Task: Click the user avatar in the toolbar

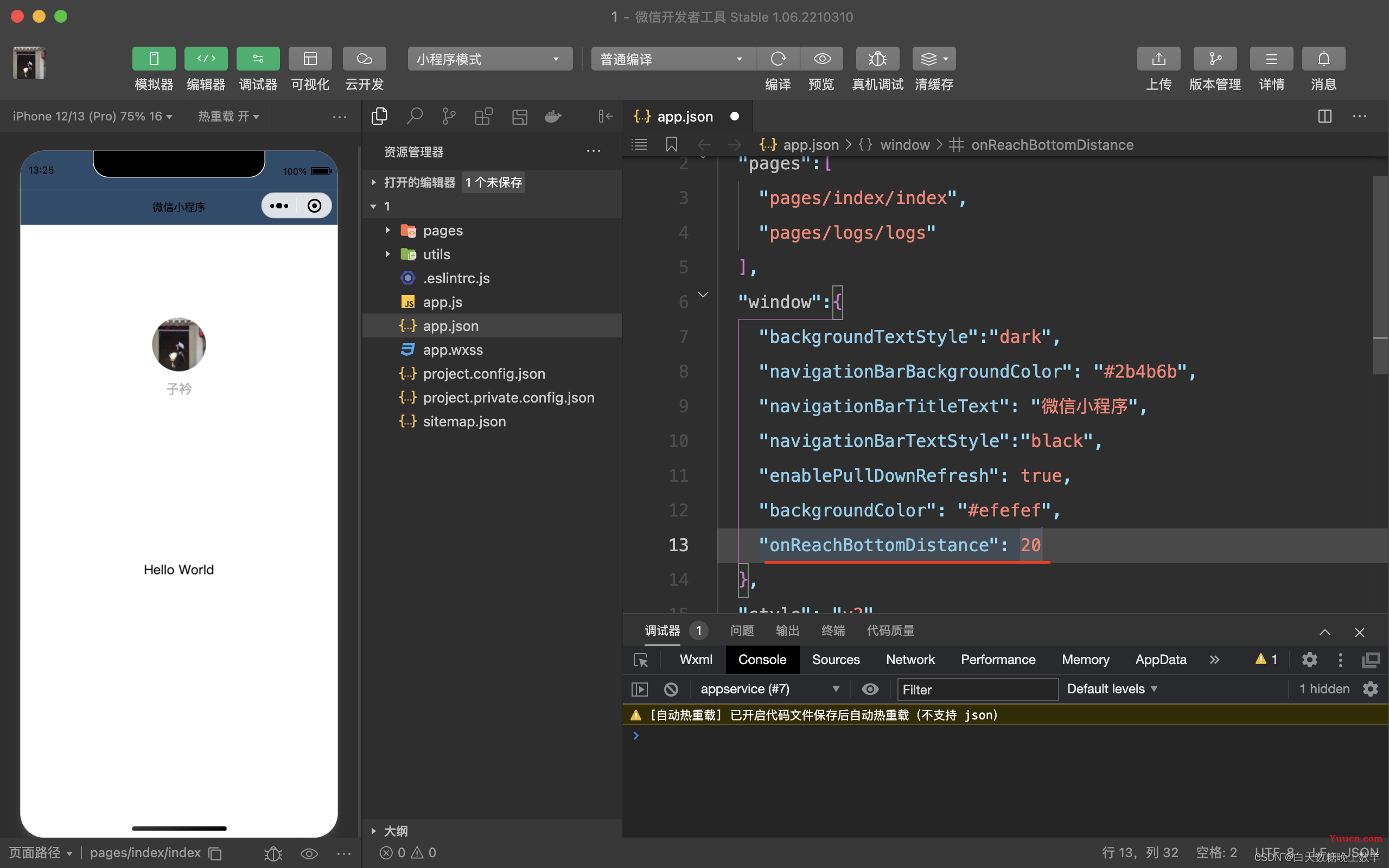Action: point(29,62)
